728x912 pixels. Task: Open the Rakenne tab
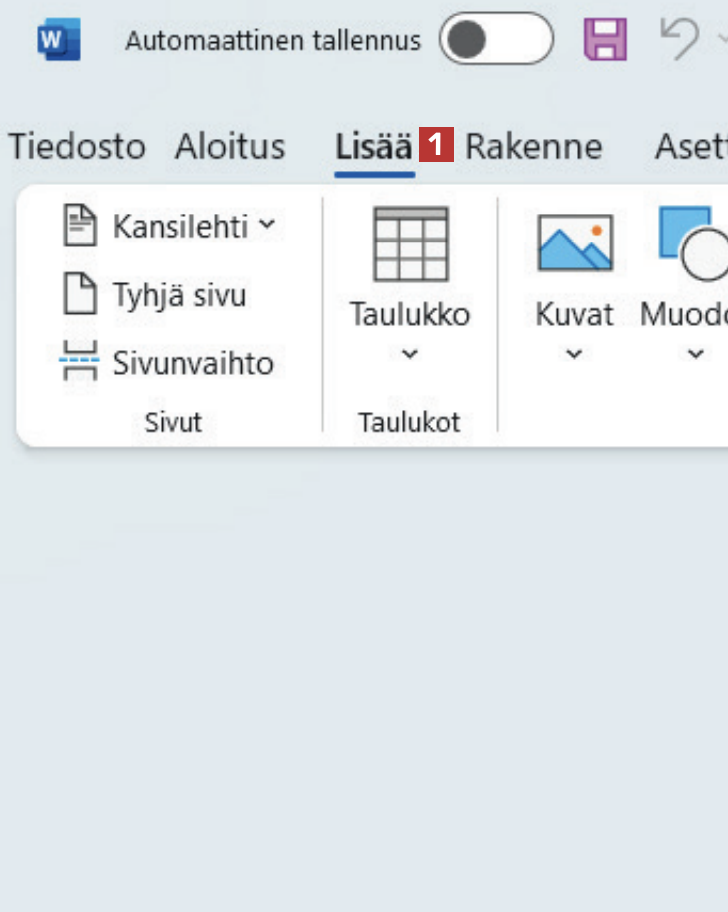coord(533,147)
